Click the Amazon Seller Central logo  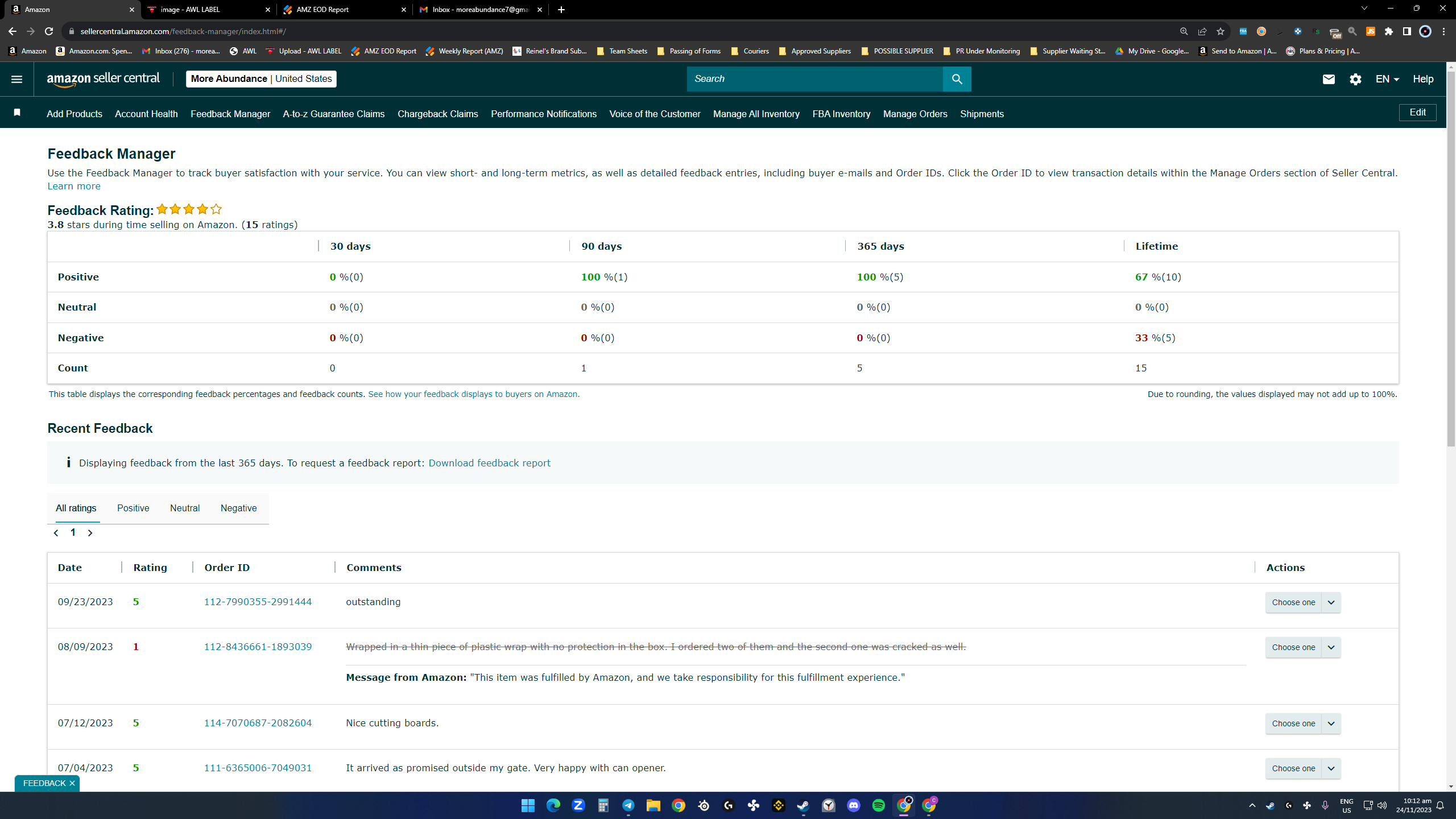(104, 79)
